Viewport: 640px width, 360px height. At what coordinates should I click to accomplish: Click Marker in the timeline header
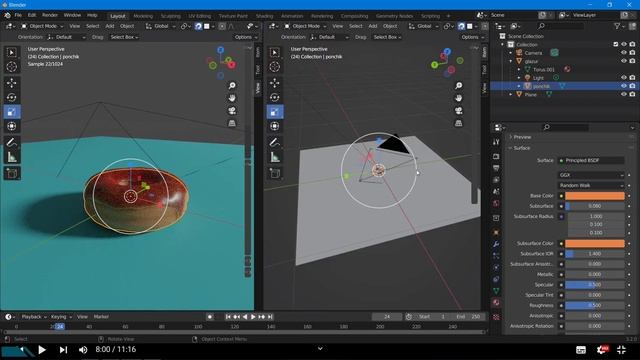(x=101, y=317)
